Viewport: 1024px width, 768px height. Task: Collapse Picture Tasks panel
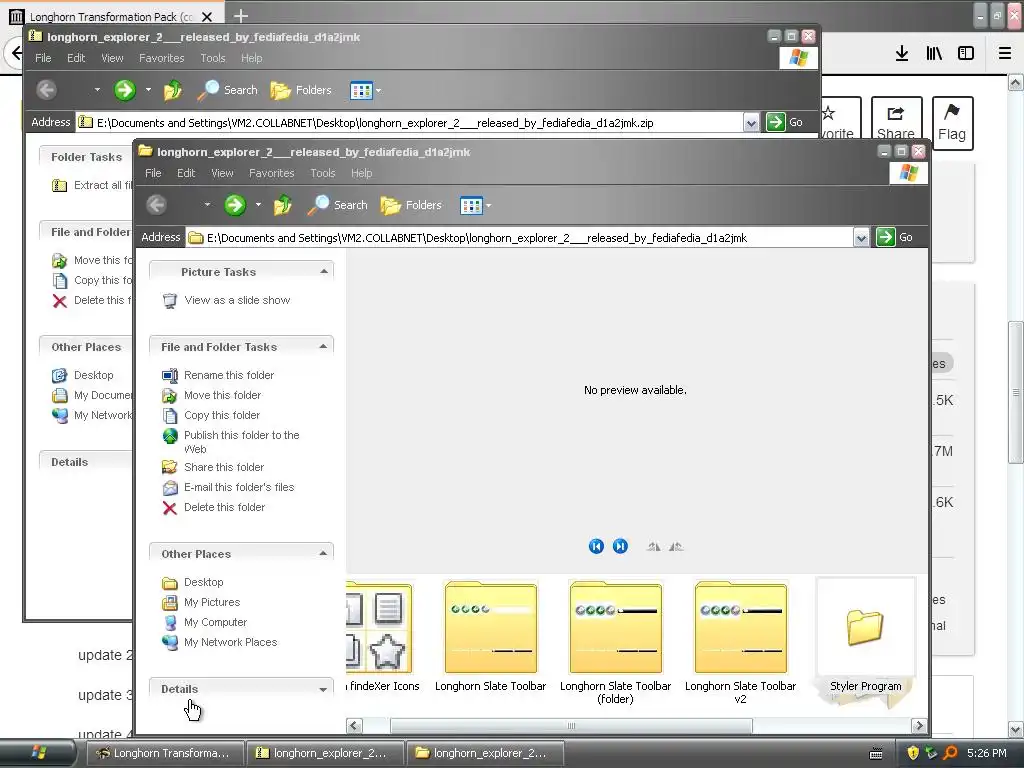pyautogui.click(x=323, y=272)
